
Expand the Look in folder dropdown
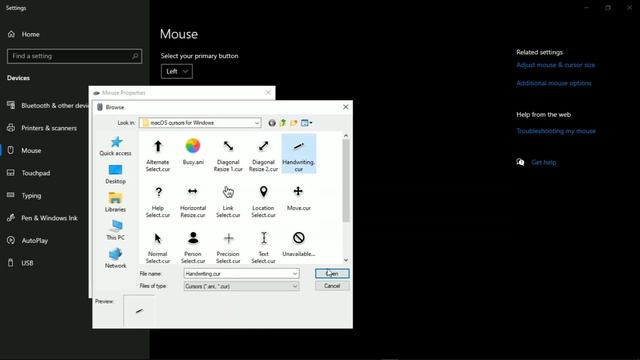click(x=257, y=123)
